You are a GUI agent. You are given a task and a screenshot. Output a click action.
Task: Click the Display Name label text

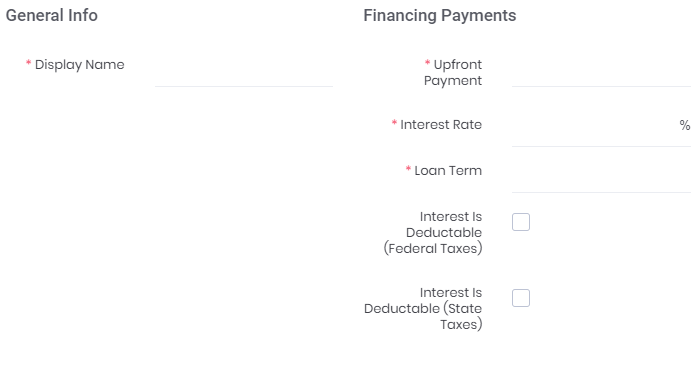tap(80, 65)
